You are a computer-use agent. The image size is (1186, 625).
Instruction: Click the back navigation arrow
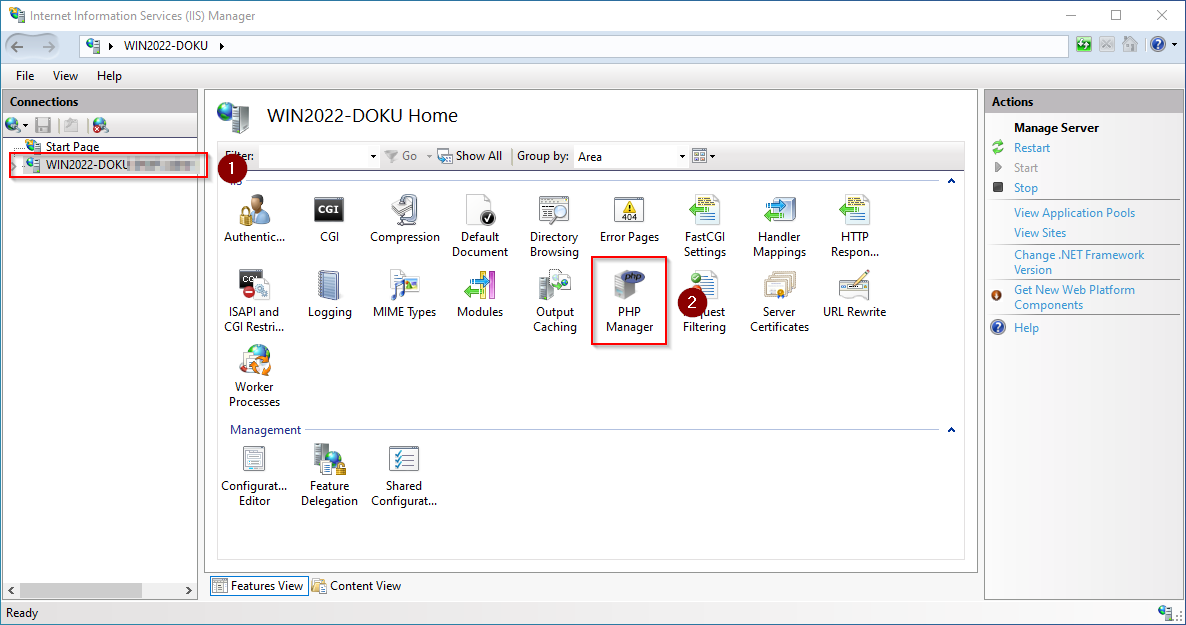(x=17, y=46)
